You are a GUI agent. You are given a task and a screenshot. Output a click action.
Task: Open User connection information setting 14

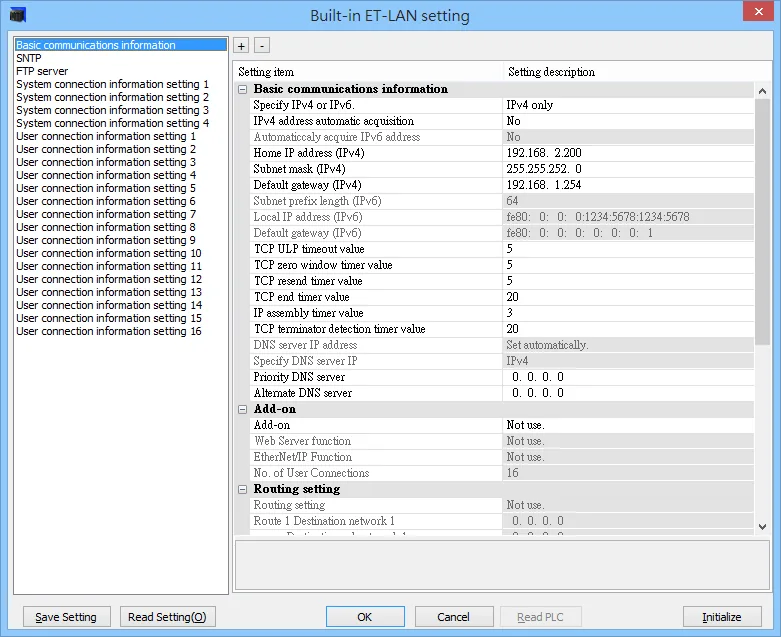coord(109,305)
